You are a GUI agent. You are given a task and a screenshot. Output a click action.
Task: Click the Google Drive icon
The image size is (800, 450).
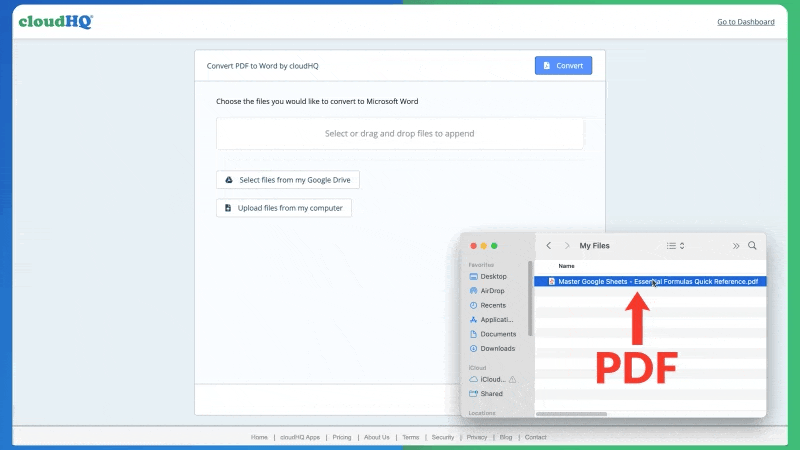[x=229, y=180]
